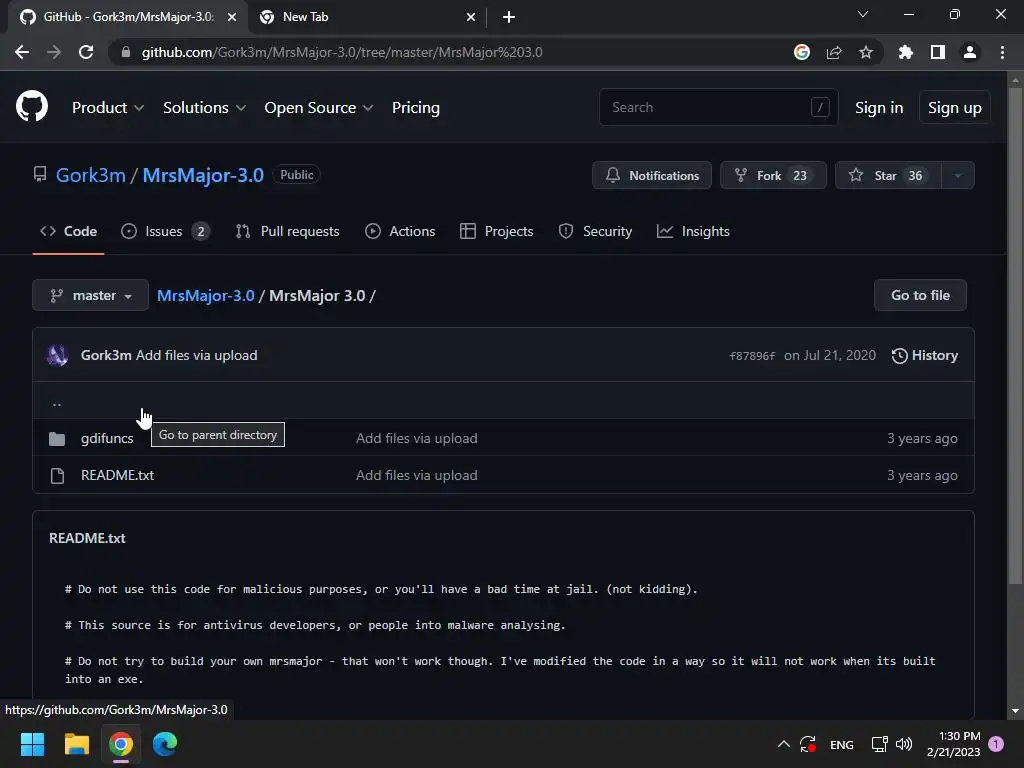Open the notification badge in the taskbar
Image resolution: width=1024 pixels, height=768 pixels.
[996, 744]
